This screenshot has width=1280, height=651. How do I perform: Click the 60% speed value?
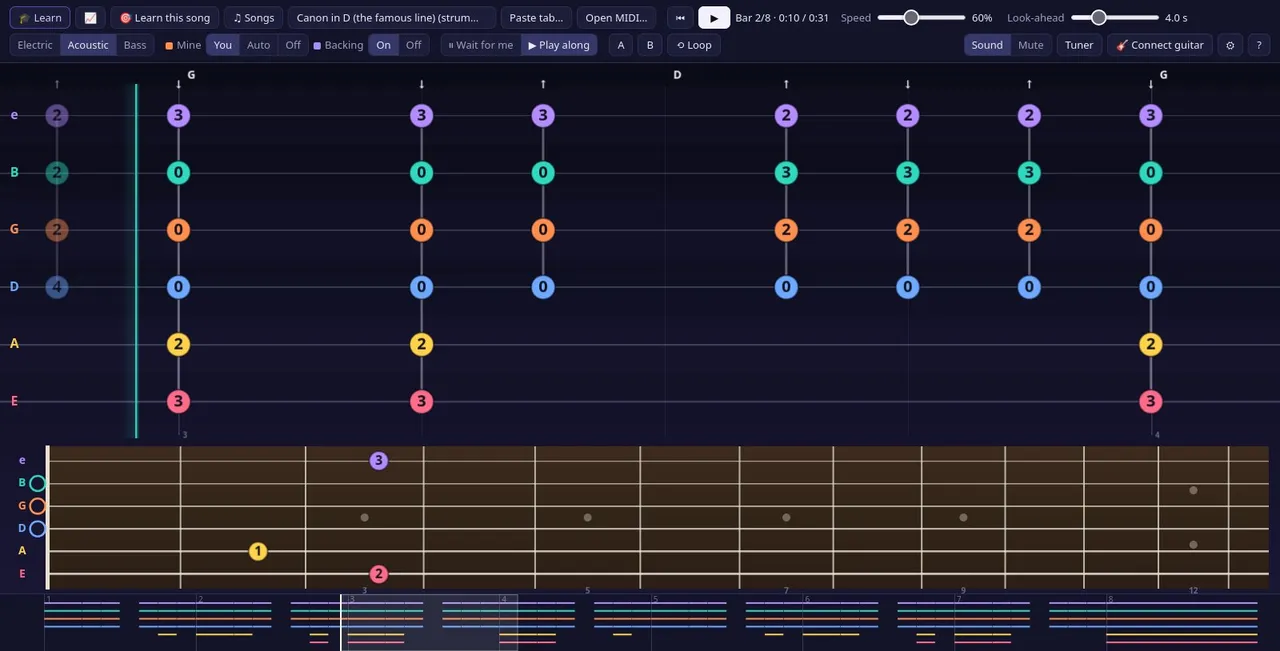(982, 18)
